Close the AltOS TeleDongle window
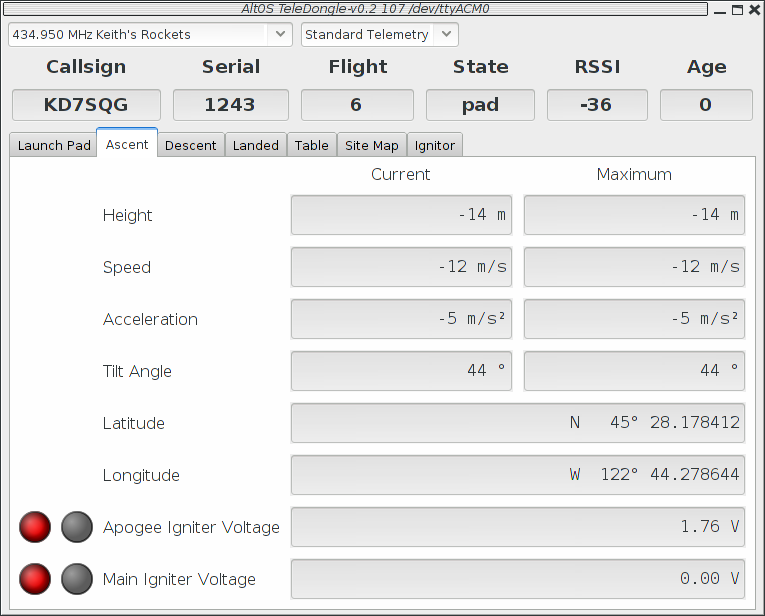The image size is (765, 616). click(x=754, y=9)
